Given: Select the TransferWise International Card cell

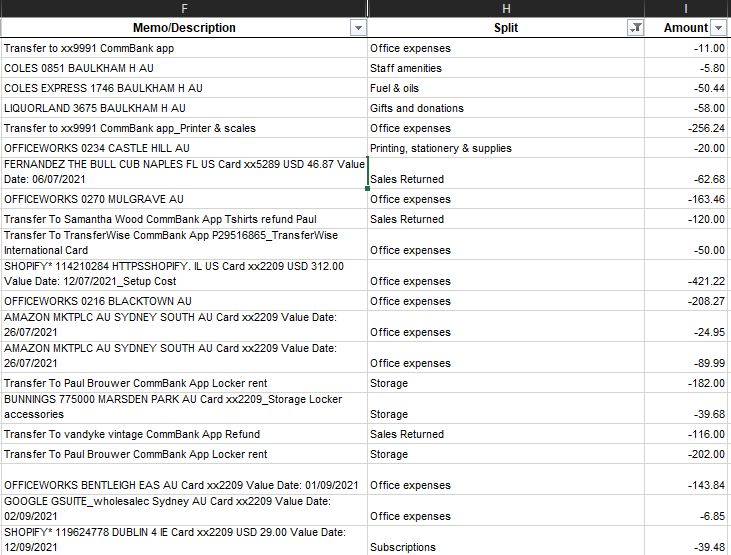Looking at the screenshot, I should [x=184, y=244].
